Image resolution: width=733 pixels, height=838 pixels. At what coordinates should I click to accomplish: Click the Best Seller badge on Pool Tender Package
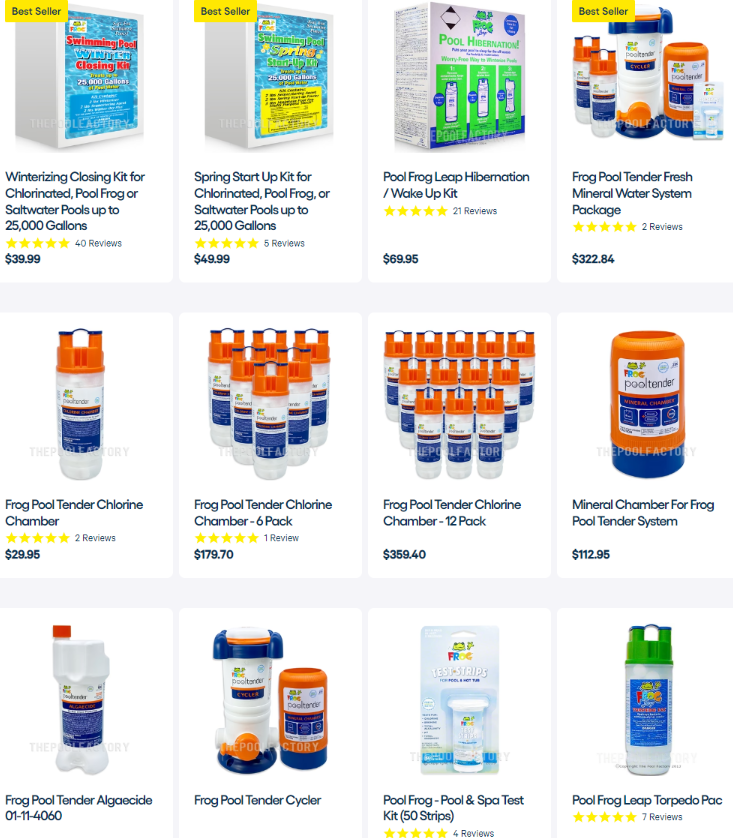click(603, 11)
